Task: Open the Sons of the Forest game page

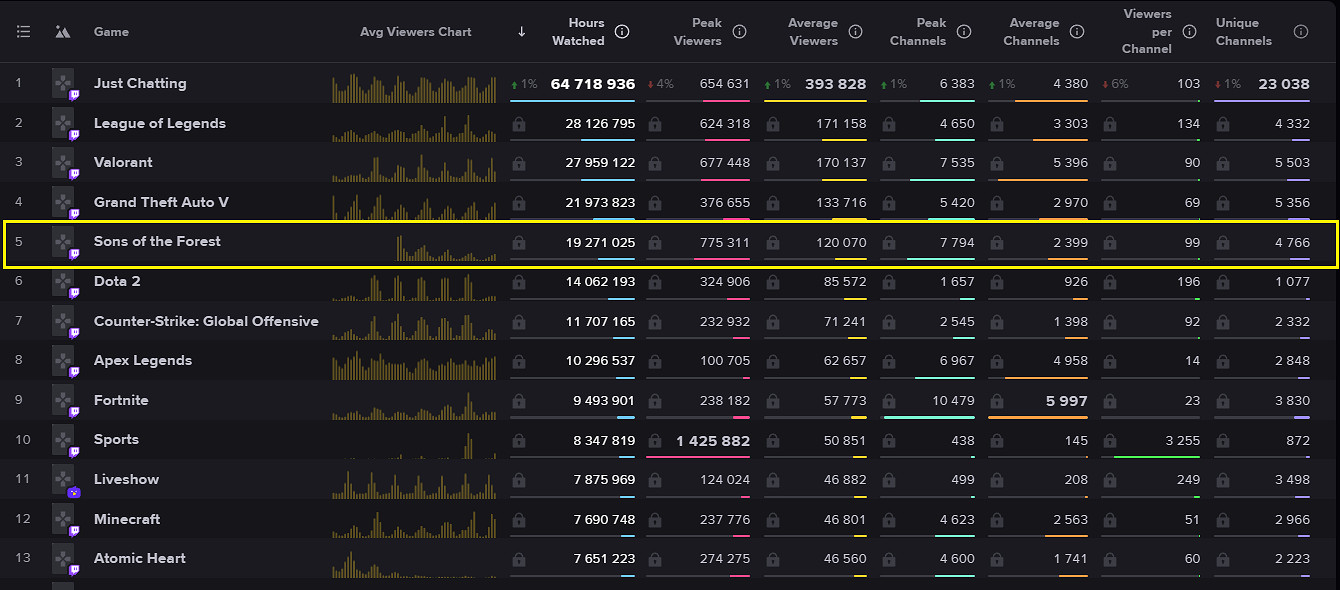Action: (x=157, y=241)
